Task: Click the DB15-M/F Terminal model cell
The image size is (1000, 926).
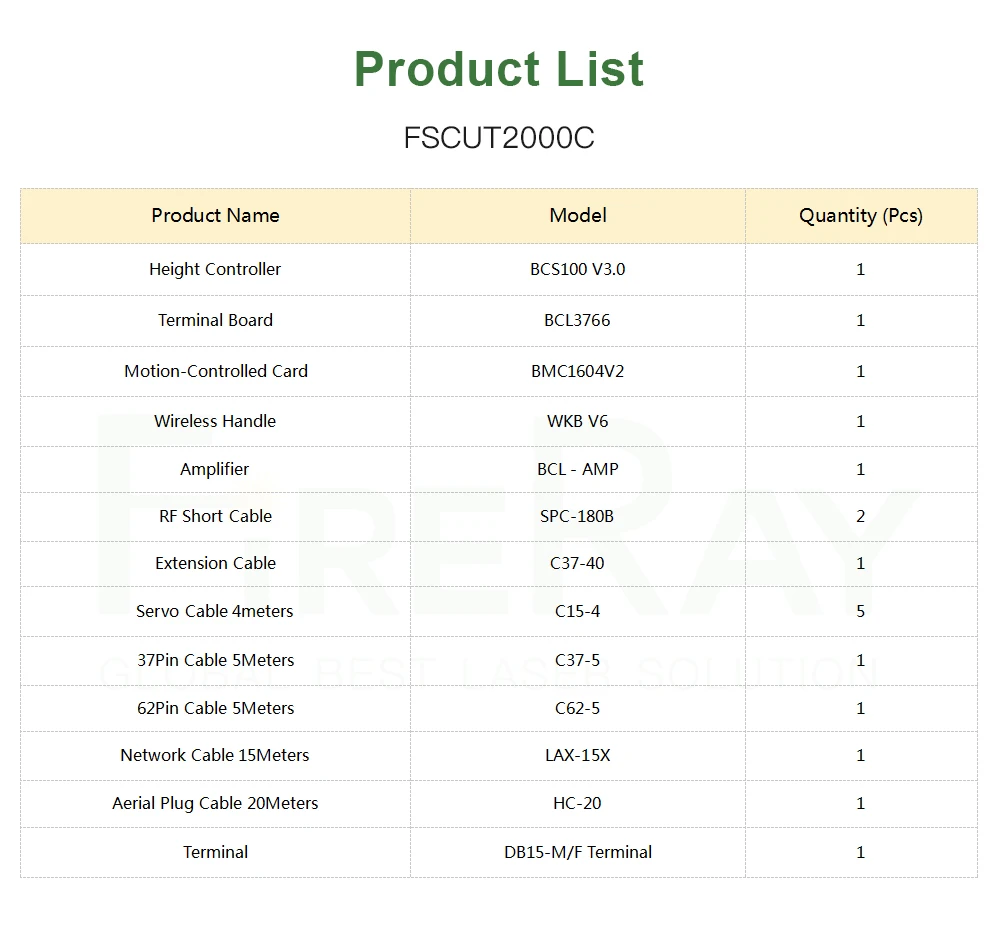Action: click(578, 852)
